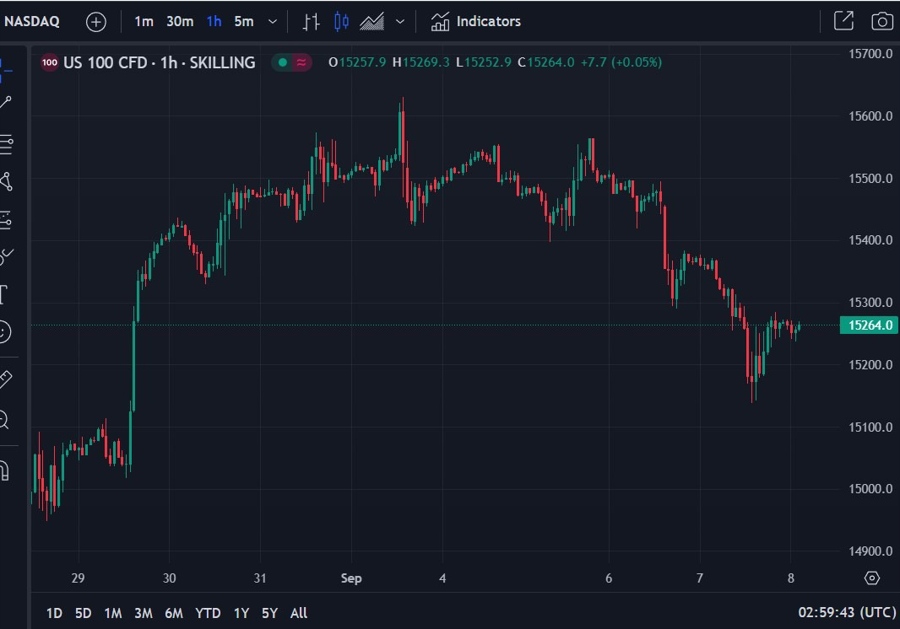Click the 15600.0 price axis label
The height and width of the screenshot is (629, 900).
[871, 116]
